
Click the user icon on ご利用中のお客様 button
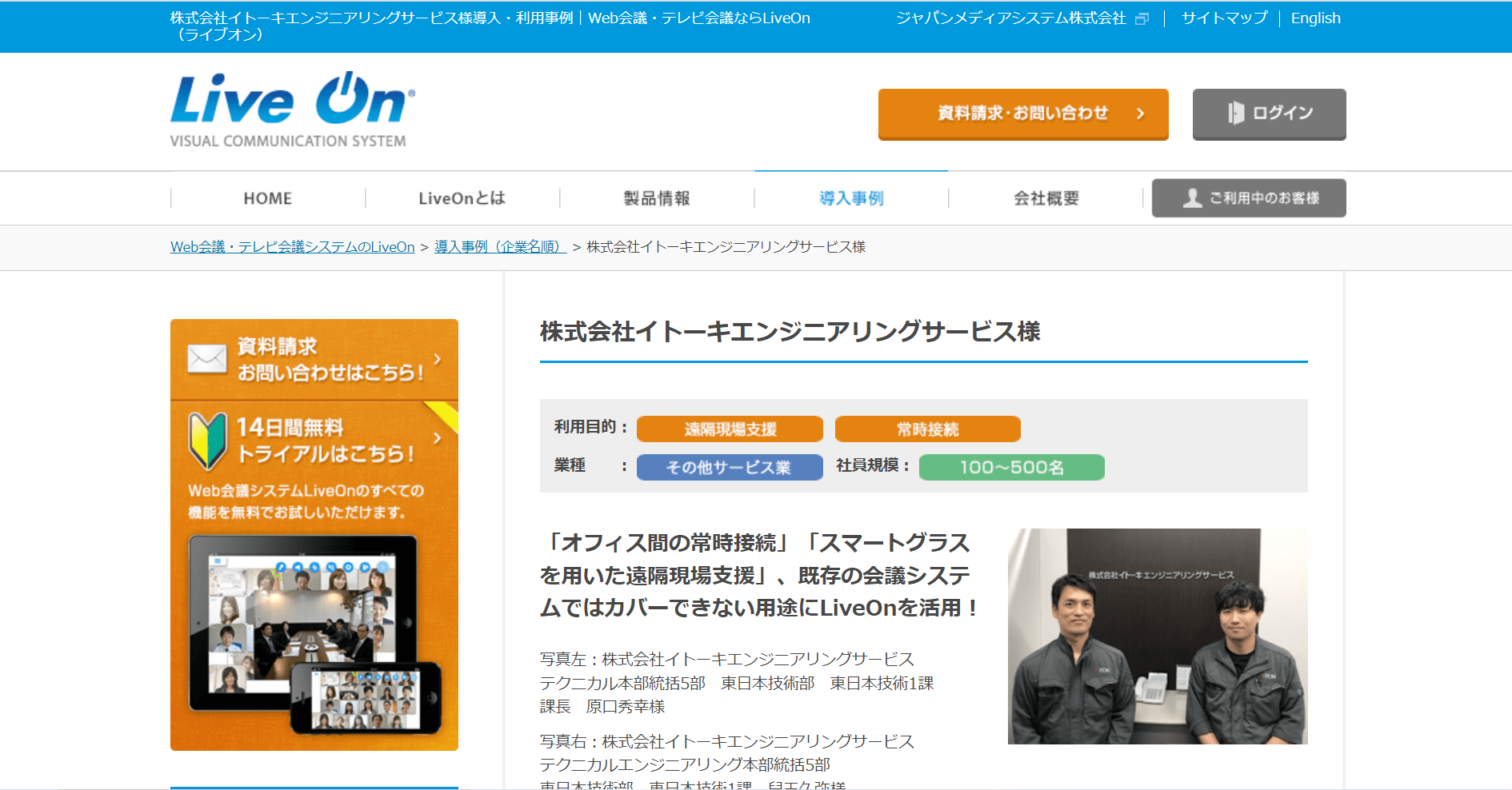(x=1192, y=197)
